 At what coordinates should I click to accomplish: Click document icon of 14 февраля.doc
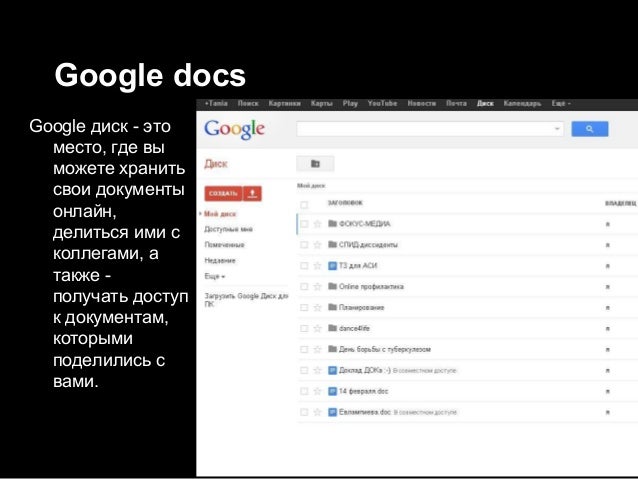(332, 392)
